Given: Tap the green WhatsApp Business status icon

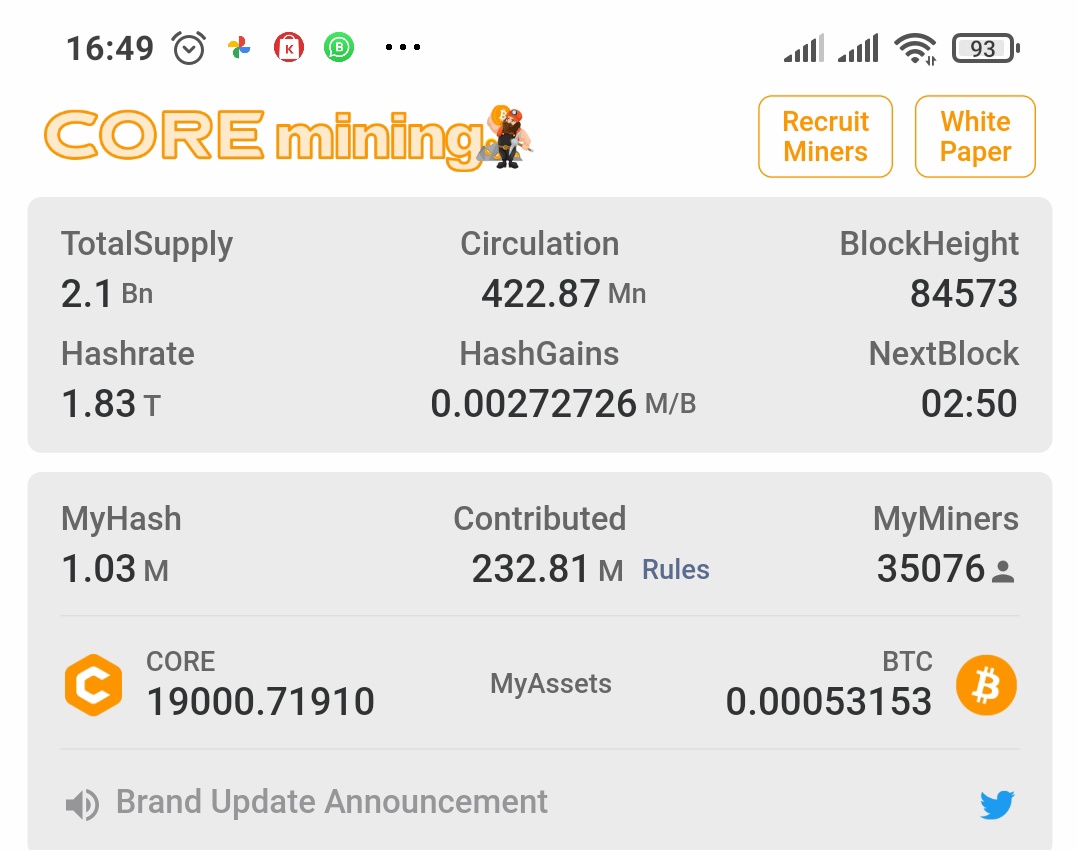Looking at the screenshot, I should [339, 47].
